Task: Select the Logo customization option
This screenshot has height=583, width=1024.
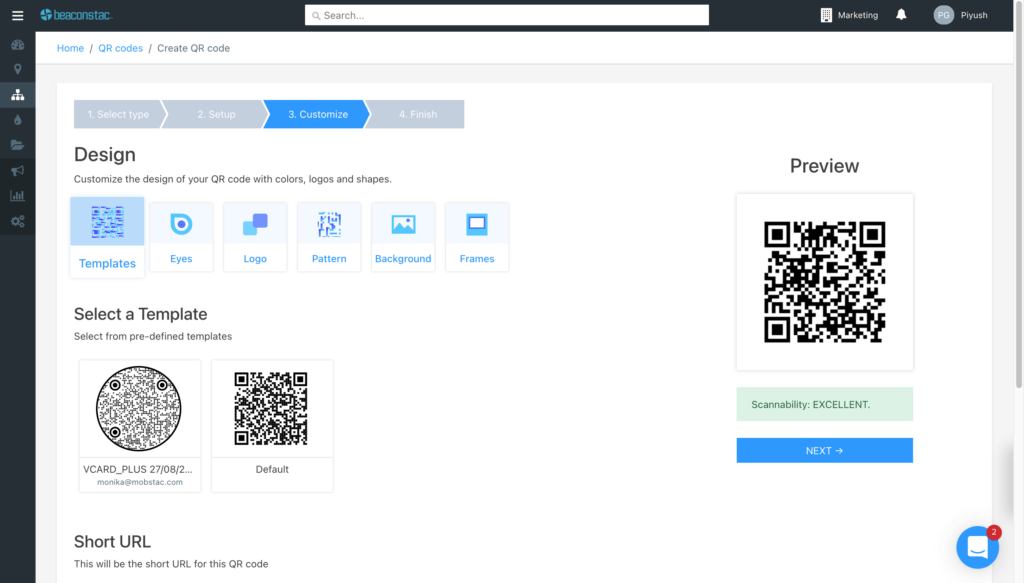Action: coord(255,236)
